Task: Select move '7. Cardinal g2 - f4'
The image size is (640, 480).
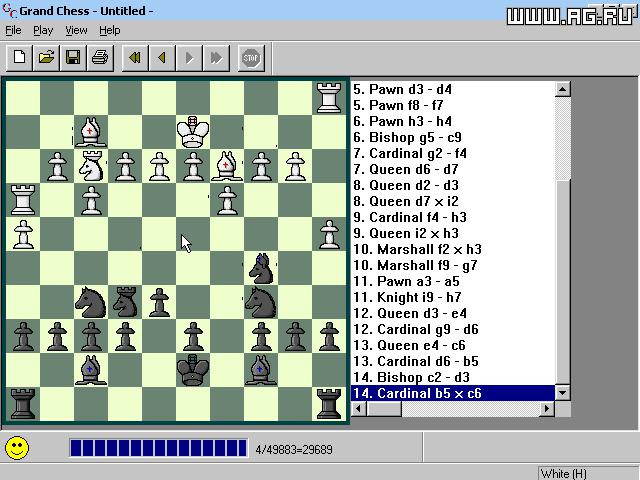Action: pos(453,153)
